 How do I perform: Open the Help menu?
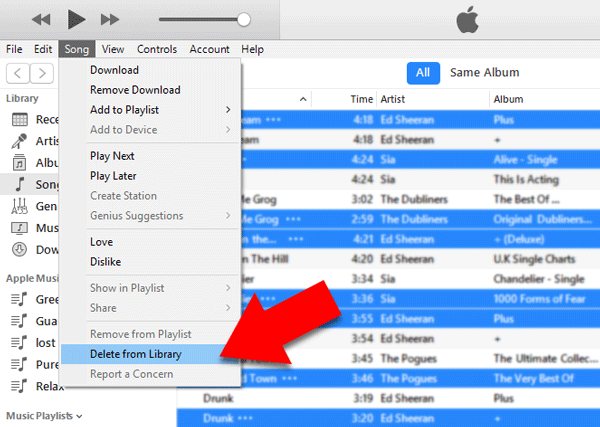(x=252, y=49)
